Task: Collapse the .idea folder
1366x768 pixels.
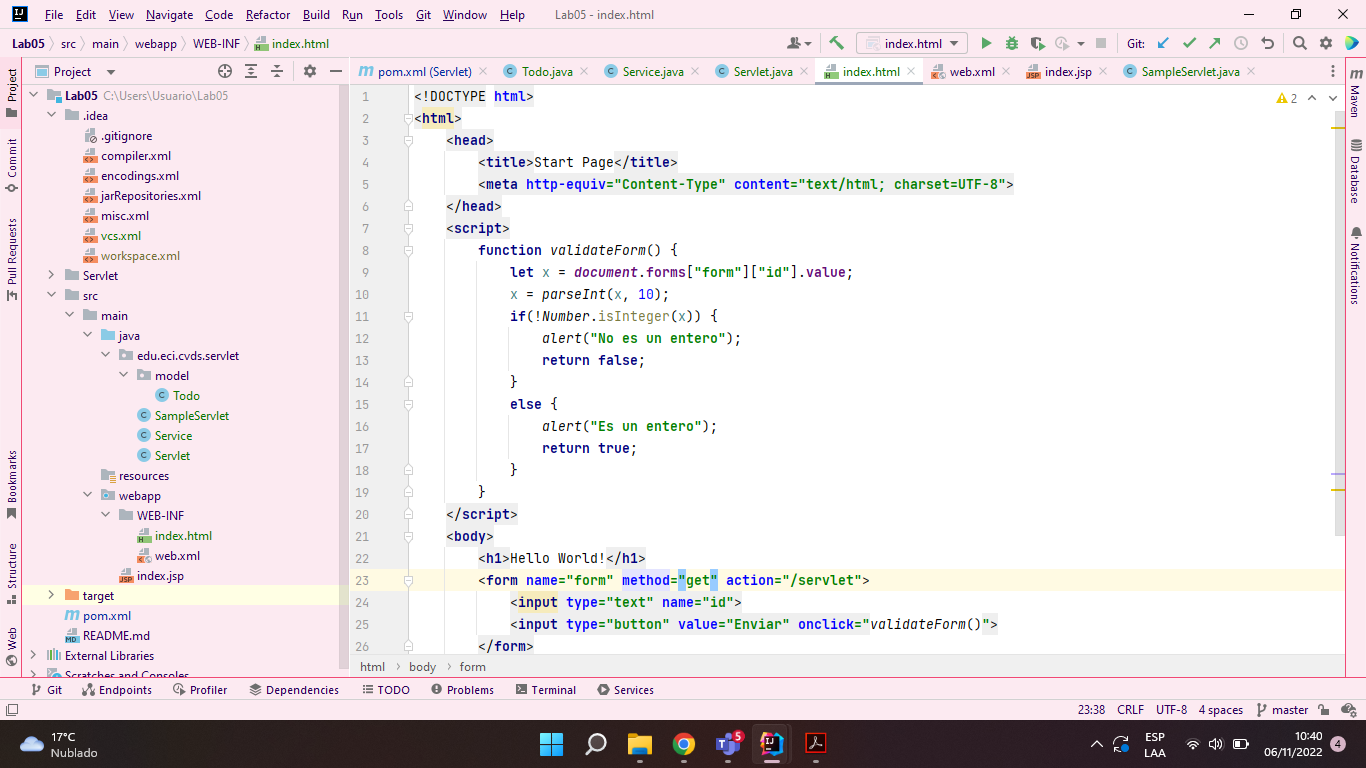Action: 52,116
